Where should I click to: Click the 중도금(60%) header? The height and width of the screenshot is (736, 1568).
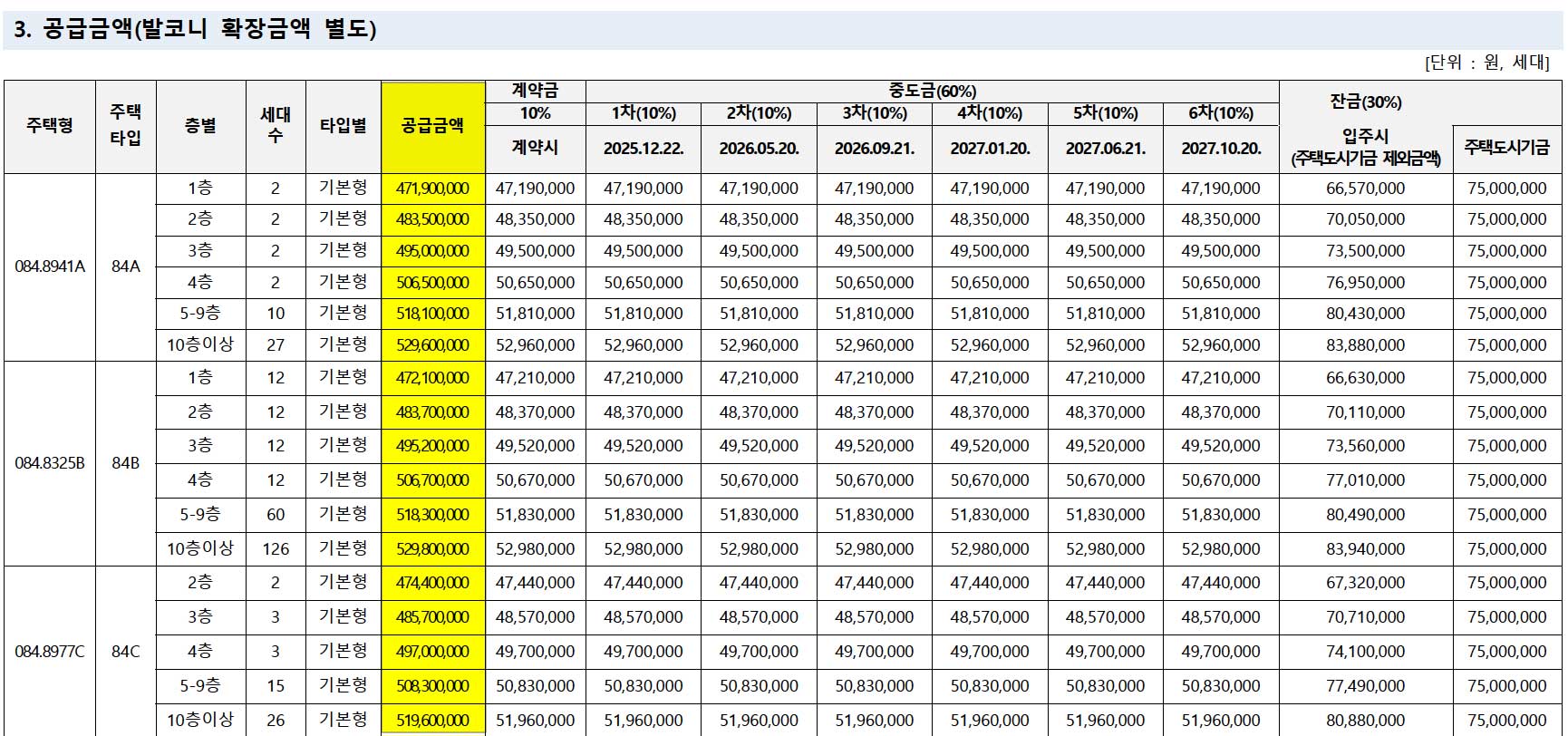(x=933, y=91)
